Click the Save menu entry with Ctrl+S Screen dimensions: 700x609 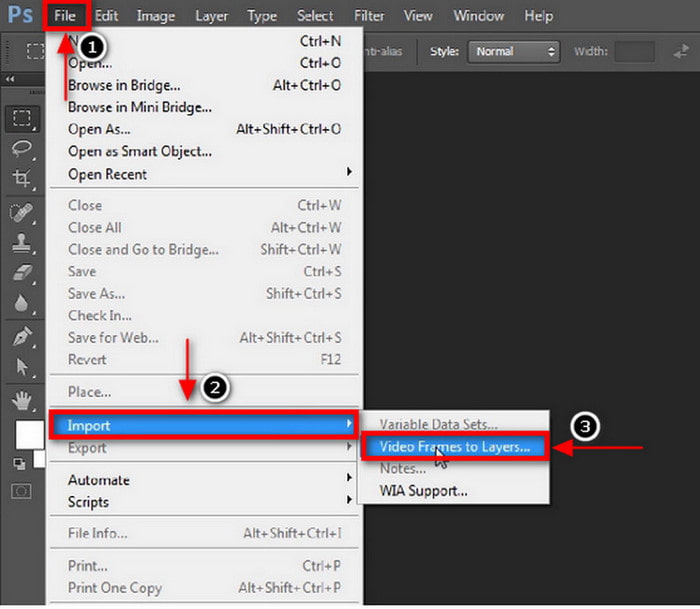[204, 271]
